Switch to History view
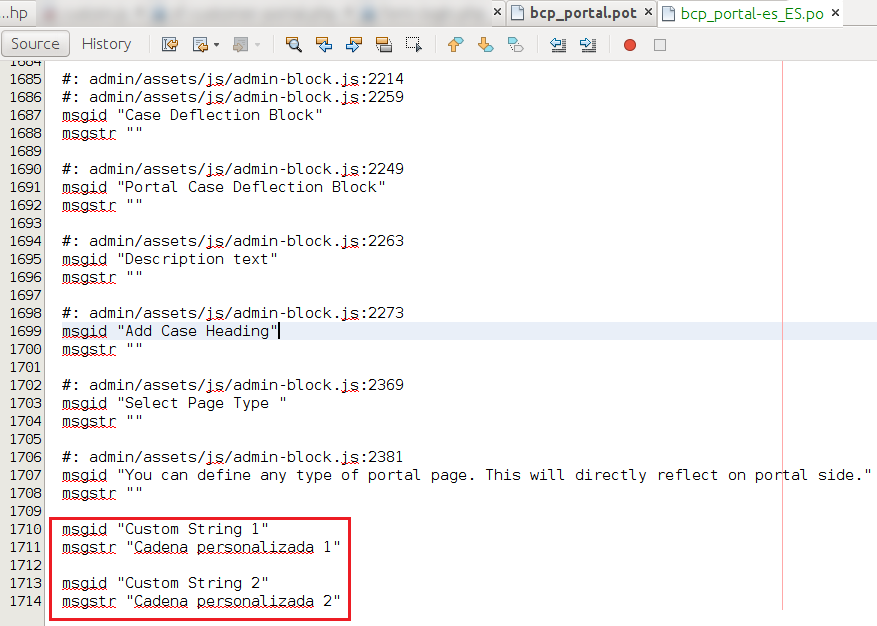The image size is (877, 626). click(106, 44)
